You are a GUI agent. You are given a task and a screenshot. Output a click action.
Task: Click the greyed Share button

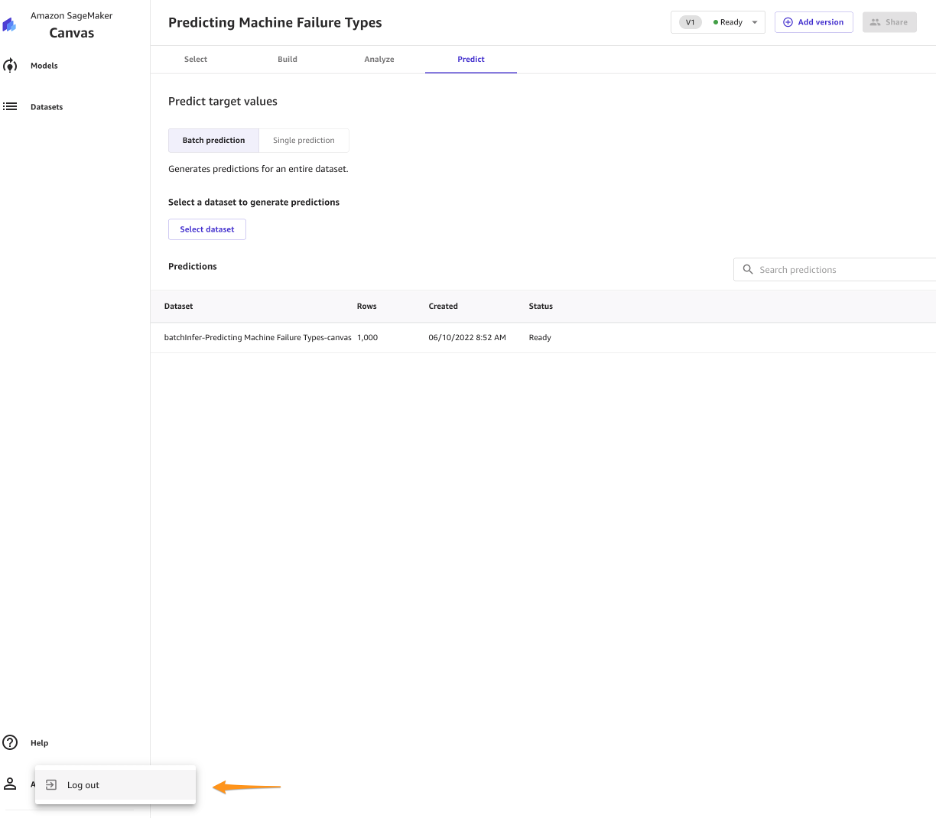pyautogui.click(x=889, y=22)
